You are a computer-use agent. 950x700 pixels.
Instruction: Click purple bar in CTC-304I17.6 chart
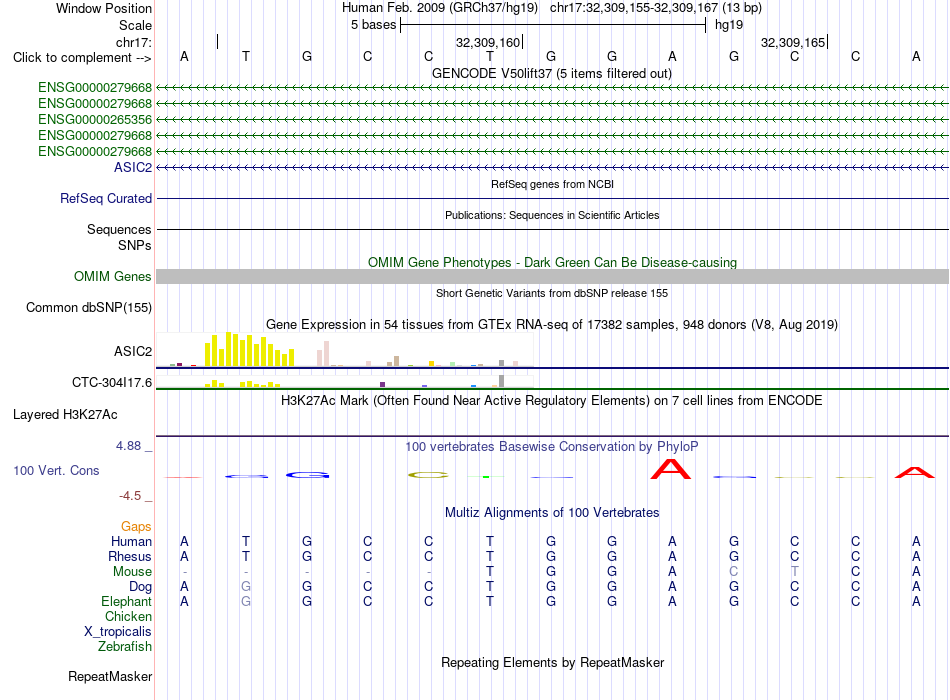(382, 385)
